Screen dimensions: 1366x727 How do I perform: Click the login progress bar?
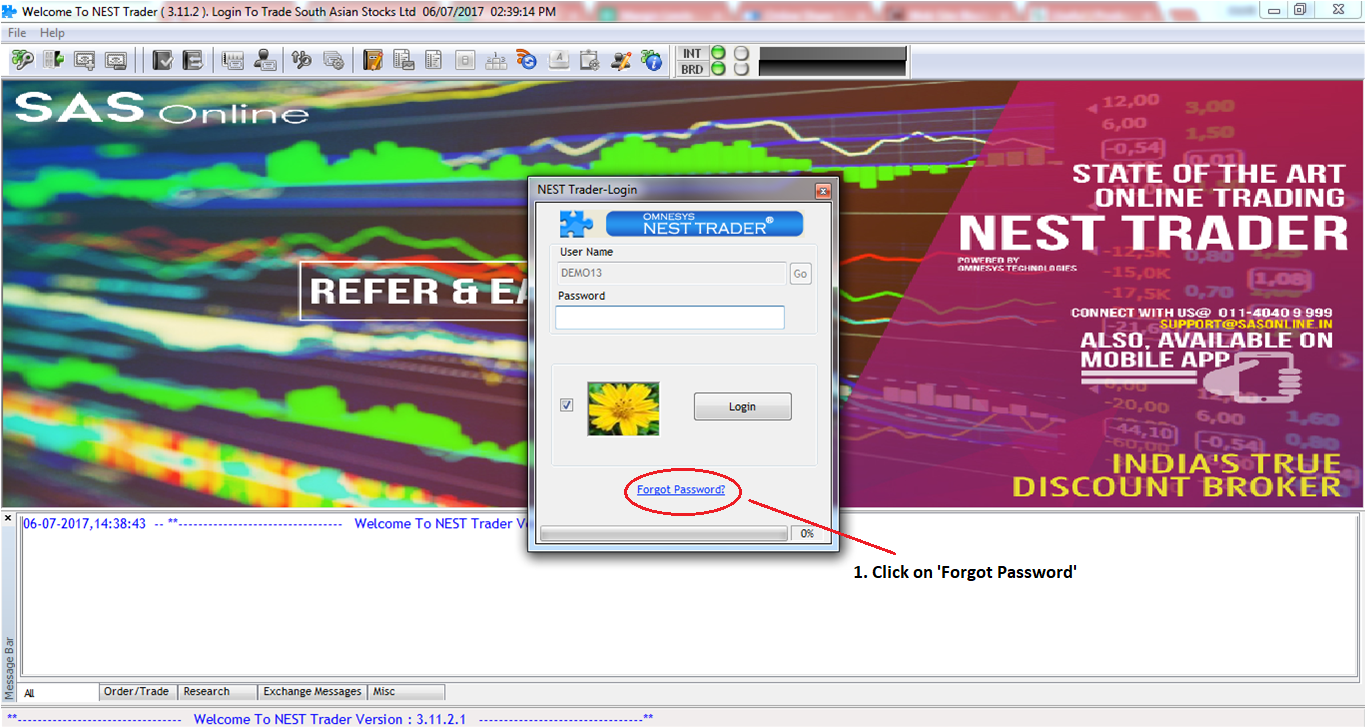(664, 534)
